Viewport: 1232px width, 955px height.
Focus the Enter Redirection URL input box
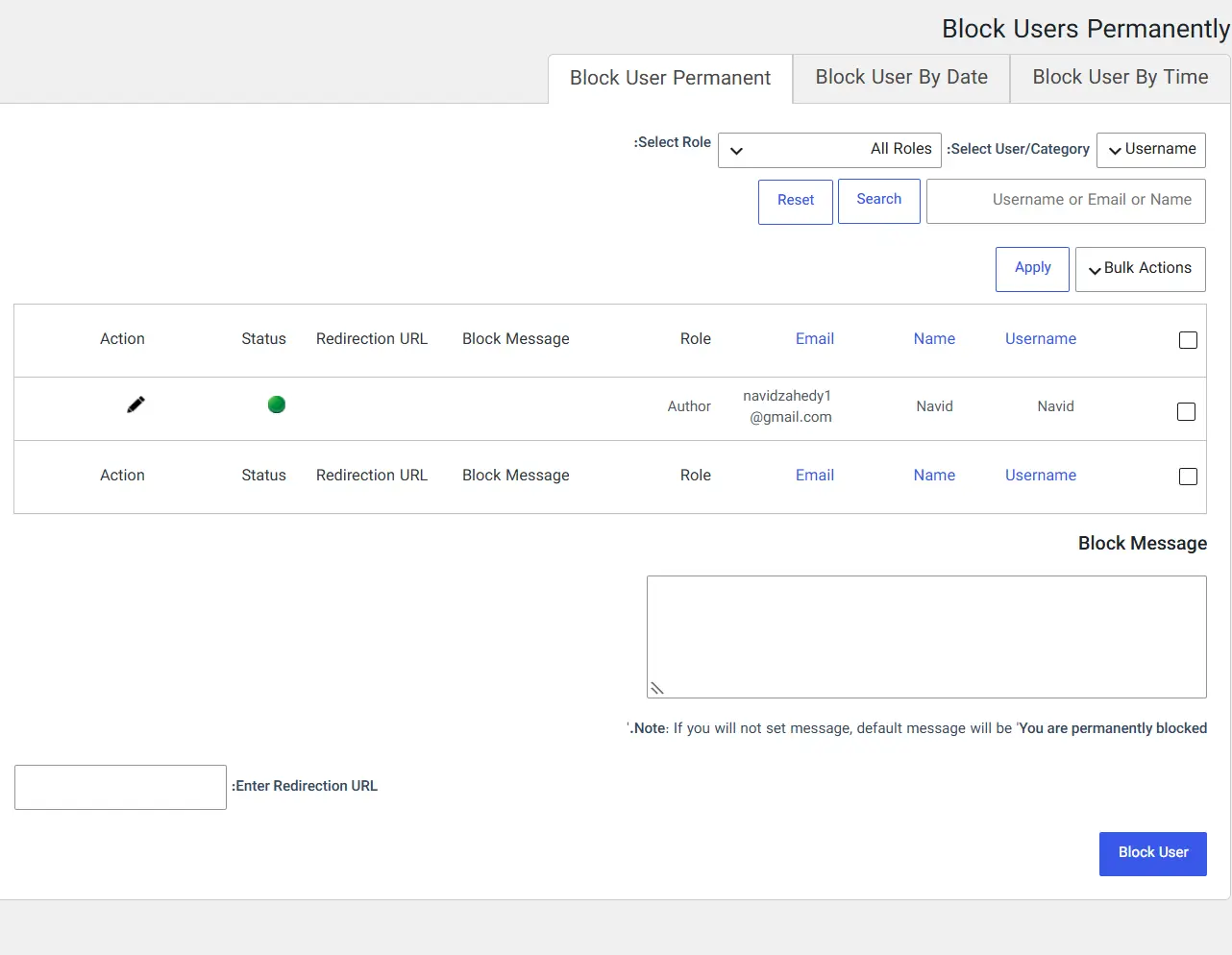pyautogui.click(x=120, y=787)
